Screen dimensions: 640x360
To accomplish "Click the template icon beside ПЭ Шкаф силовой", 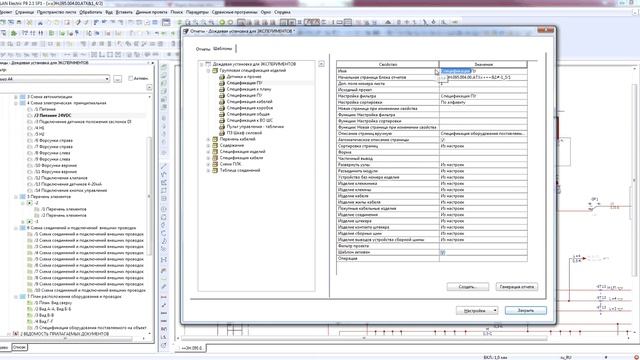I will (222, 133).
